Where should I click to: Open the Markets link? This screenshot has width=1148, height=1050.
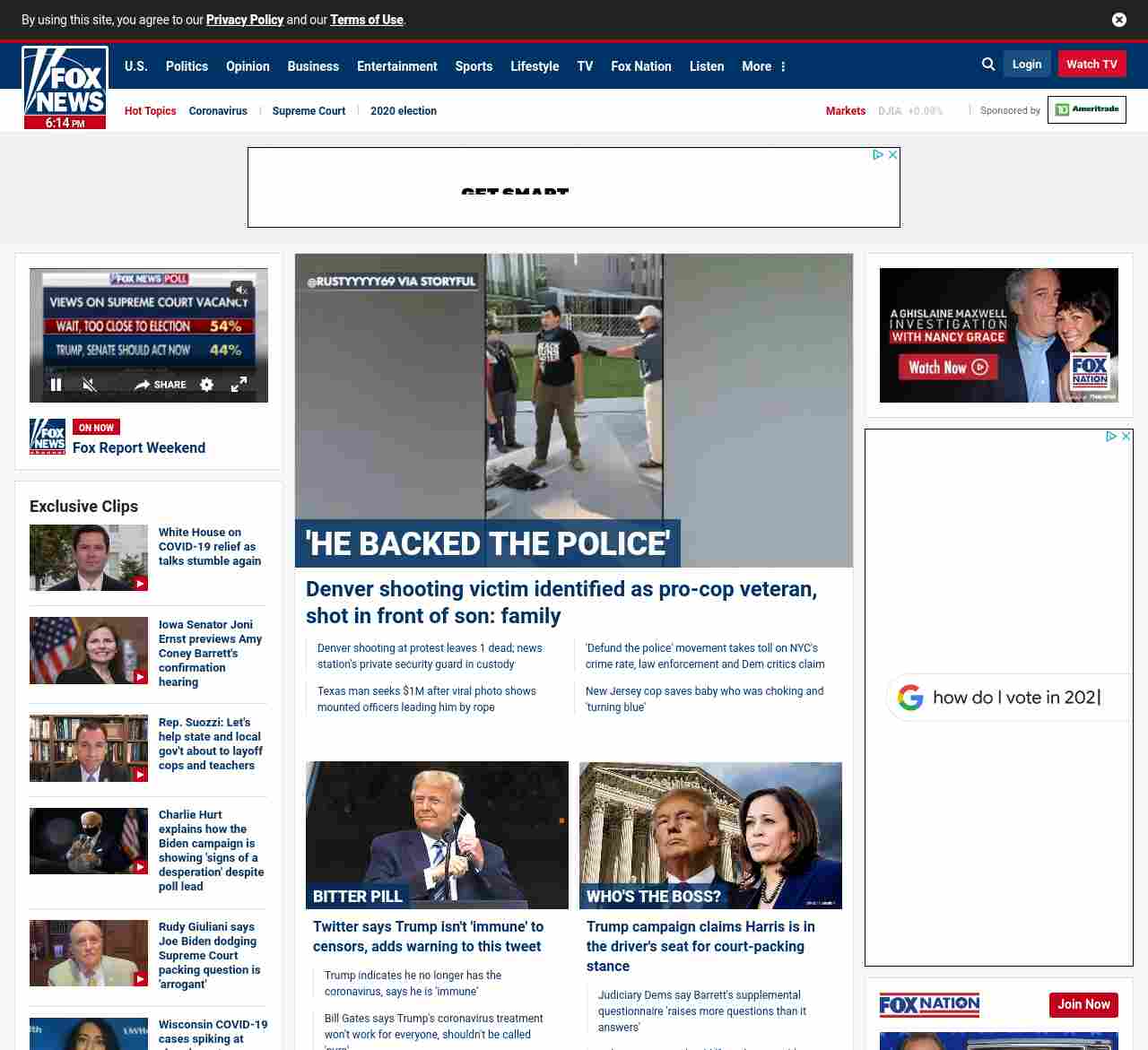pyautogui.click(x=845, y=111)
